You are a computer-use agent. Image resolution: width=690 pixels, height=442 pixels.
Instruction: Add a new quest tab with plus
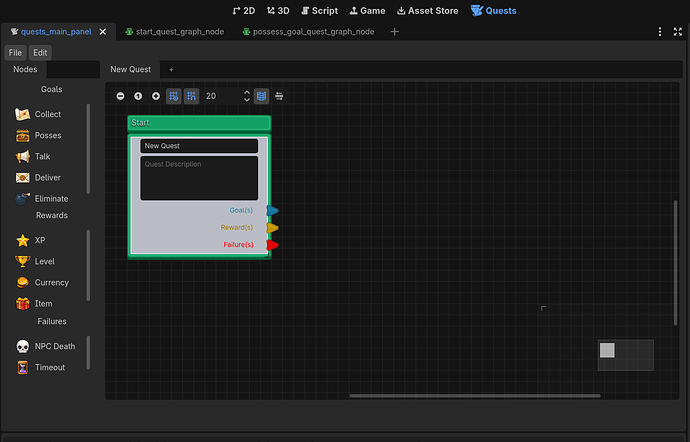coord(171,70)
